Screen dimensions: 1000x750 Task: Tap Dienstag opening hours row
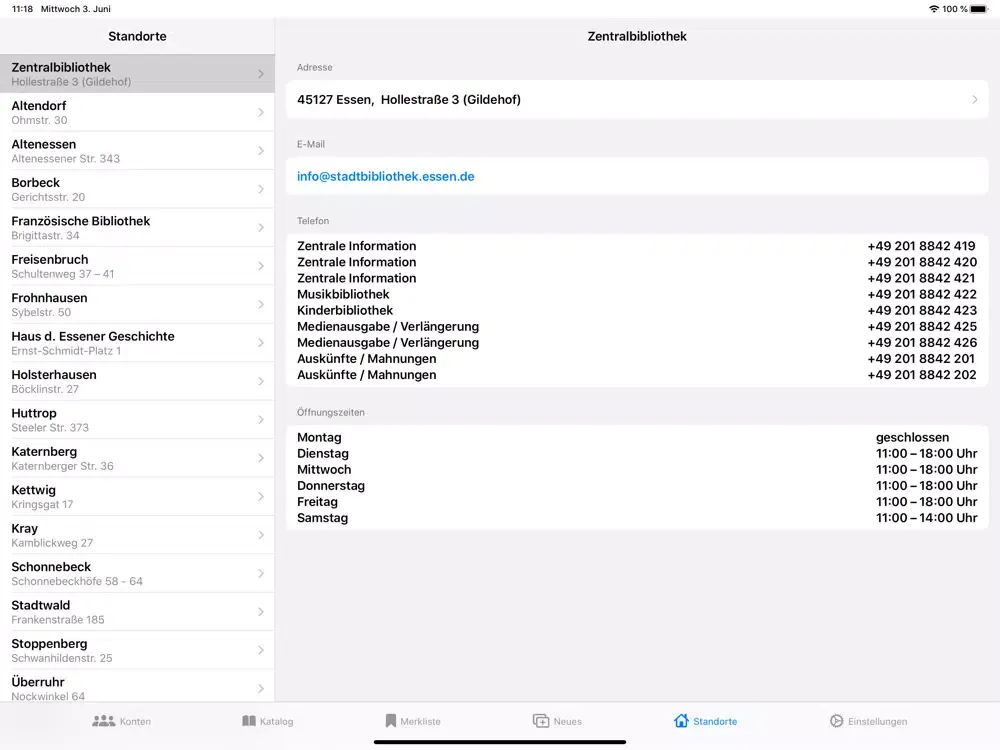[x=636, y=453]
